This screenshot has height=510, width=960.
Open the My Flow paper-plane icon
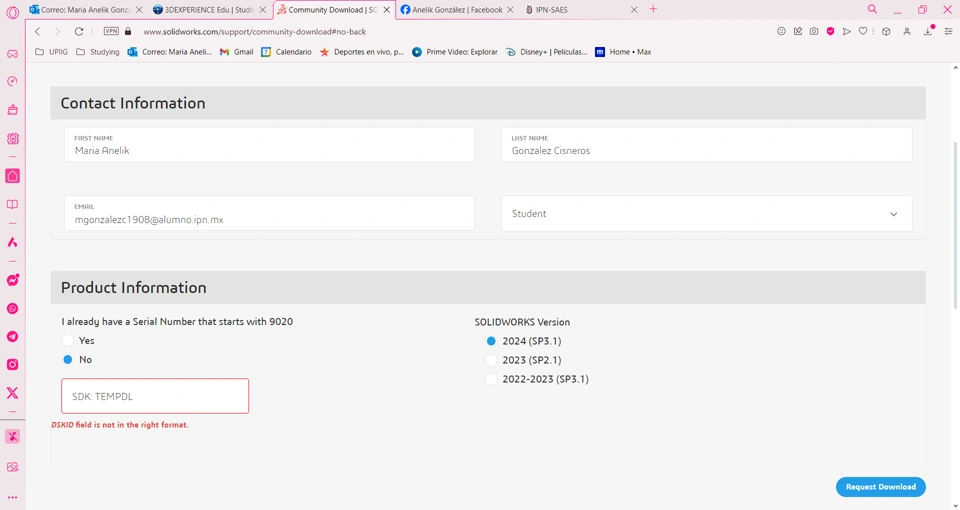click(847, 31)
